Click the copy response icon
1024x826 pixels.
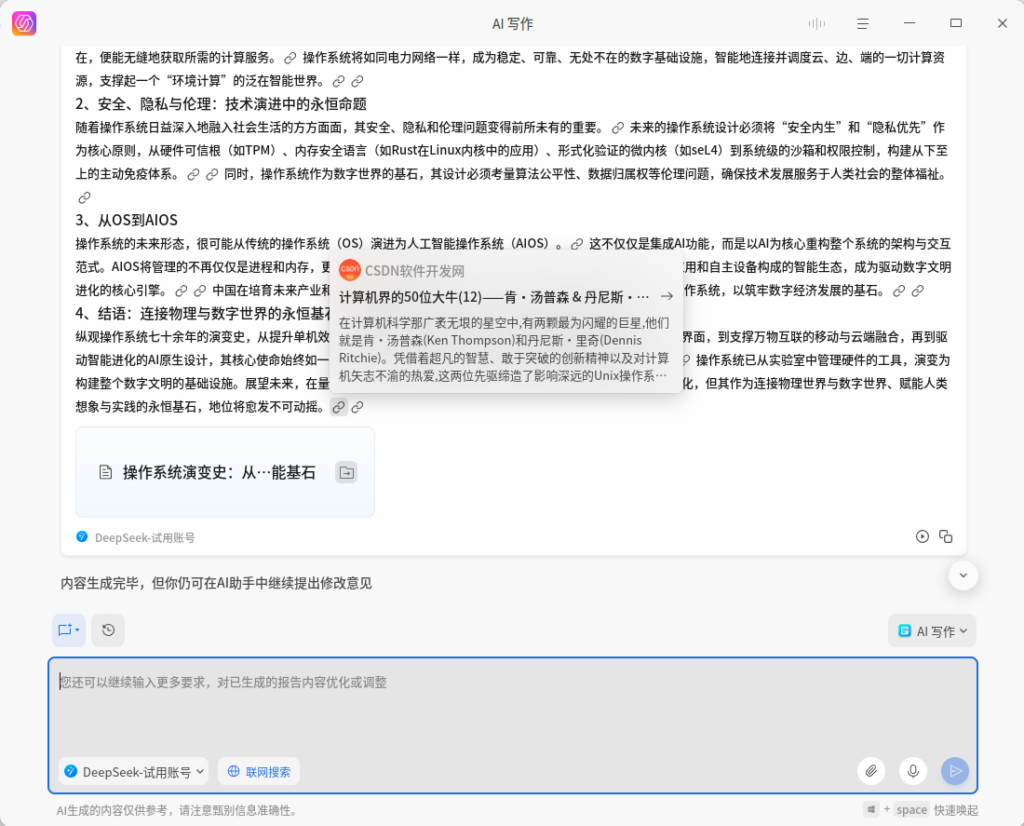pyautogui.click(x=946, y=537)
